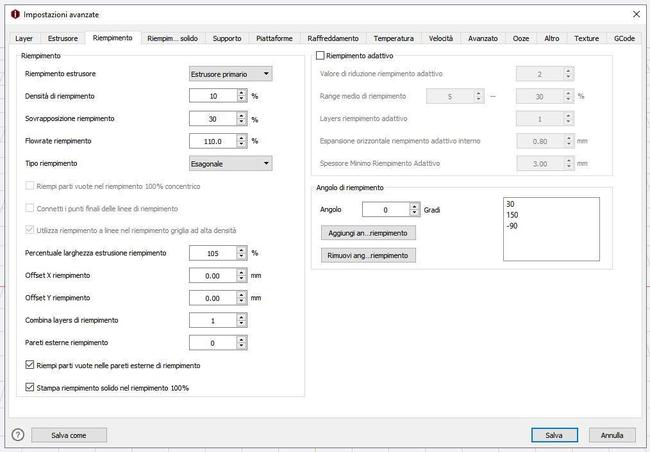This screenshot has height=452, width=650.
Task: Decrease Pareti esterne riempimento spinner value
Action: tap(241, 347)
